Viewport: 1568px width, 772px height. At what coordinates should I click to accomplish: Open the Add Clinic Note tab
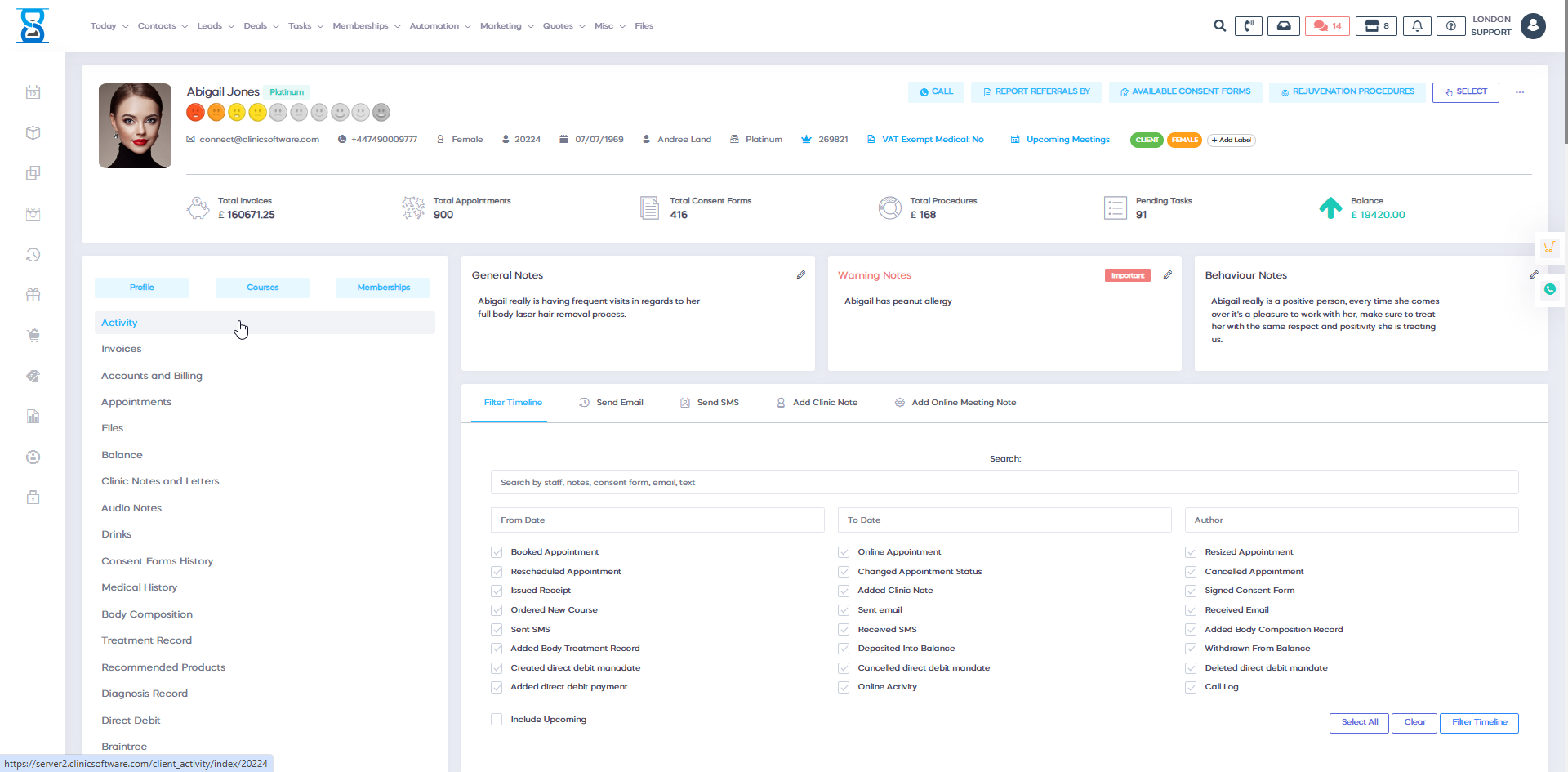click(817, 403)
